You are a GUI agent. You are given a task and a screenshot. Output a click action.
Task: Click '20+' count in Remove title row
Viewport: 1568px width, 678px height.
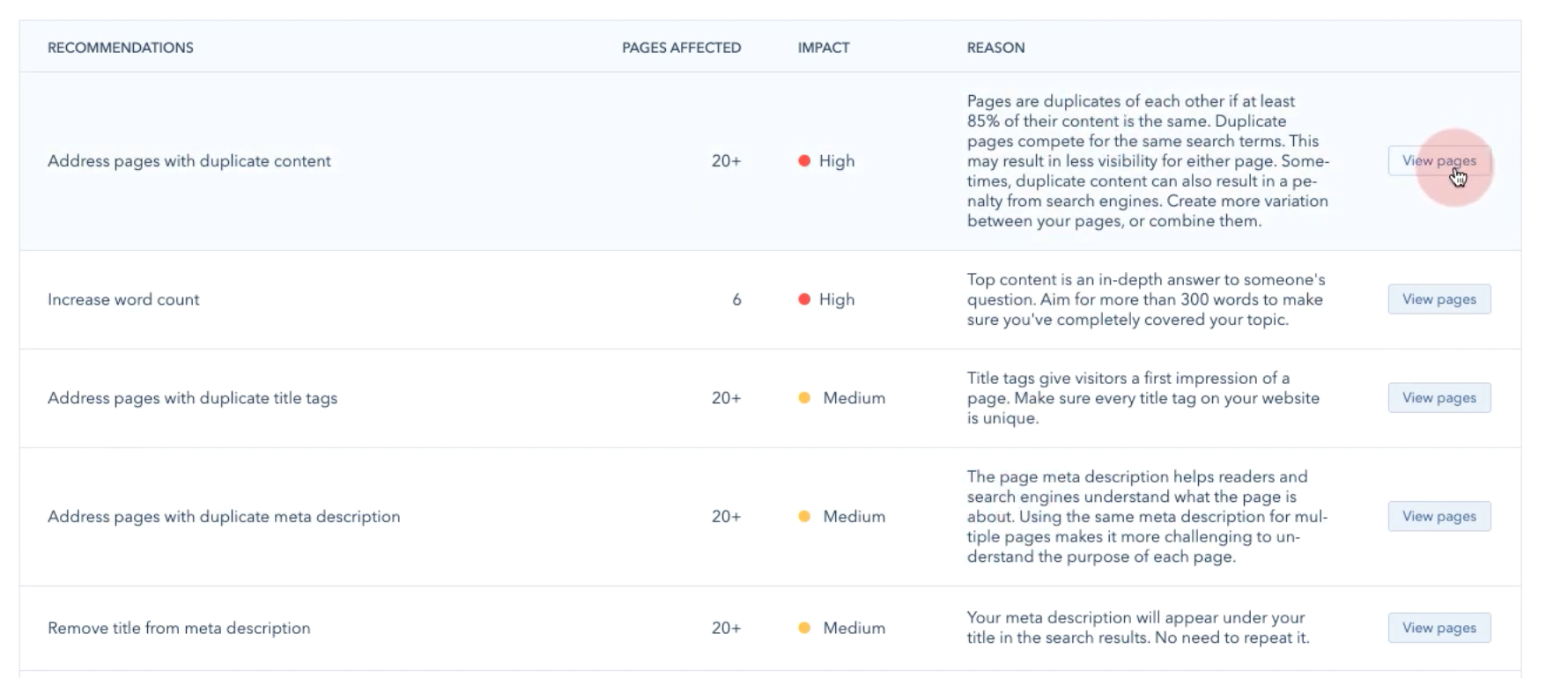(x=726, y=628)
